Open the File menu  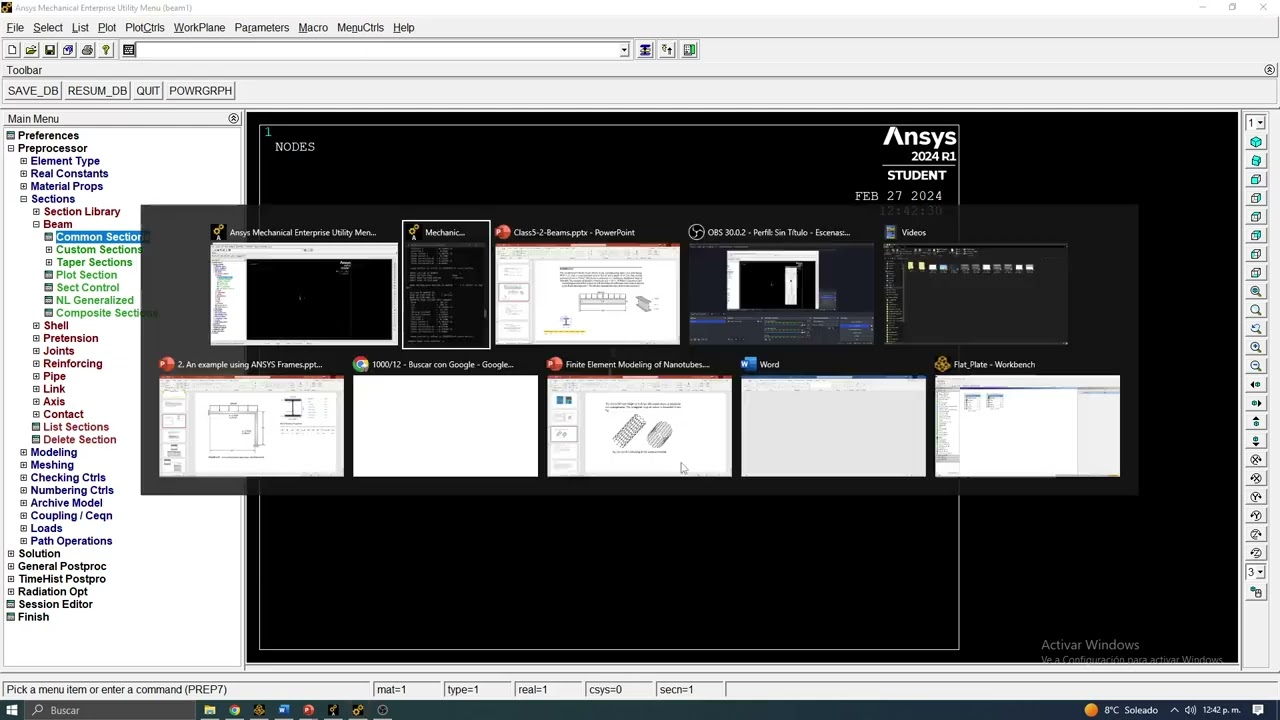click(15, 28)
